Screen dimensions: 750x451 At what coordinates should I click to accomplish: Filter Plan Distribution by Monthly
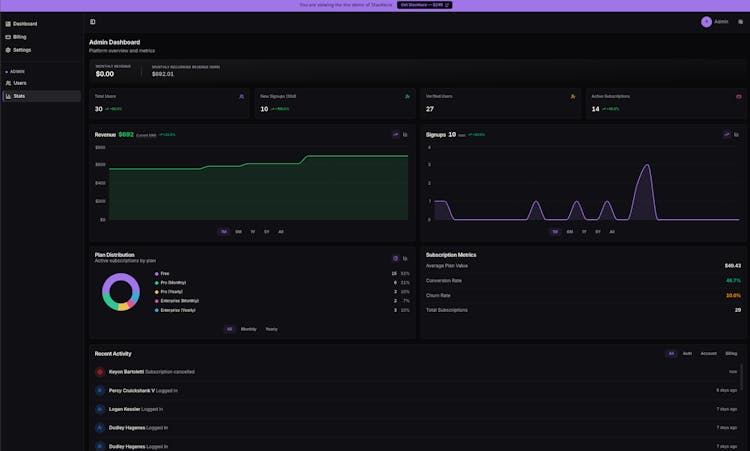click(248, 329)
